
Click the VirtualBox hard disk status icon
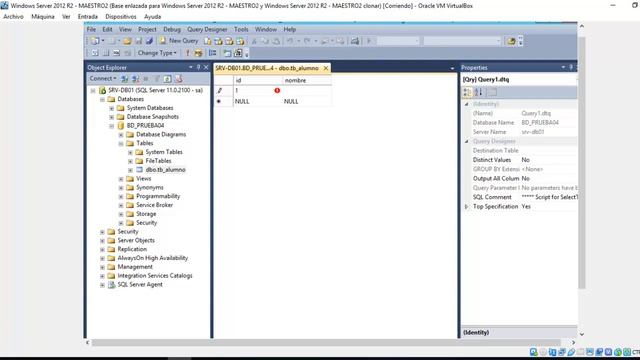pyautogui.click(x=533, y=352)
